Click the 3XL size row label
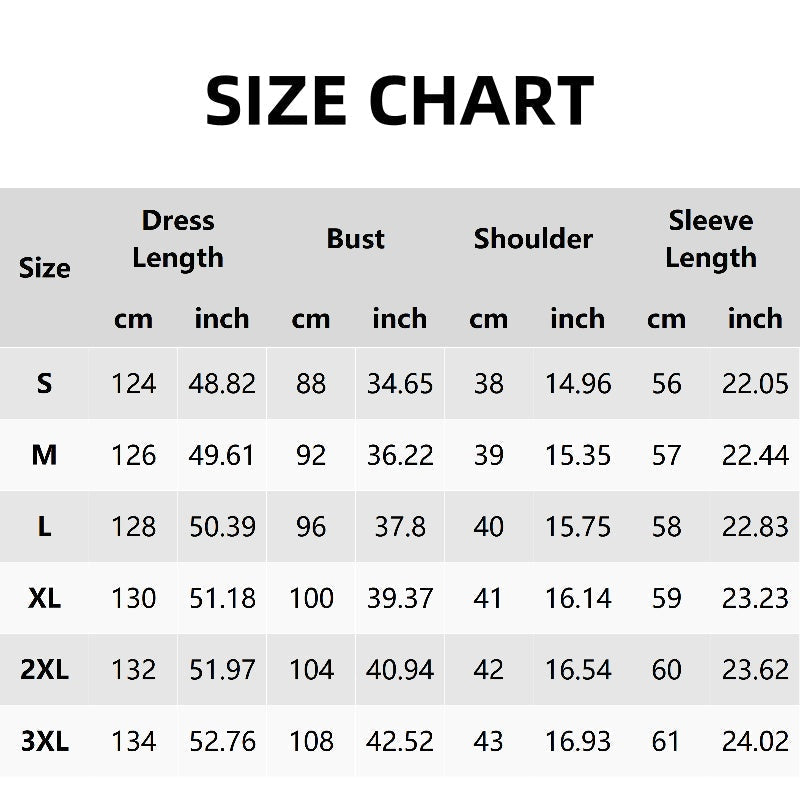Viewport: 800px width, 800px height. point(45,742)
